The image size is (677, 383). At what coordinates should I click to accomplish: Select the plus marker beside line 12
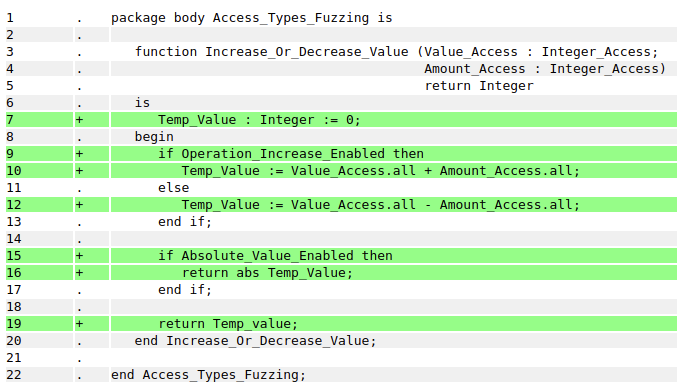click(79, 205)
